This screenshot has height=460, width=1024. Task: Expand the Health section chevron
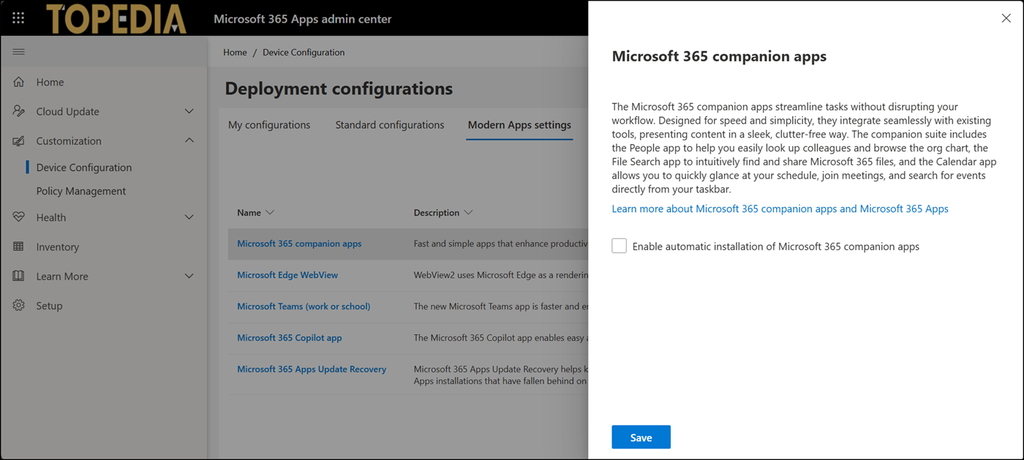189,218
